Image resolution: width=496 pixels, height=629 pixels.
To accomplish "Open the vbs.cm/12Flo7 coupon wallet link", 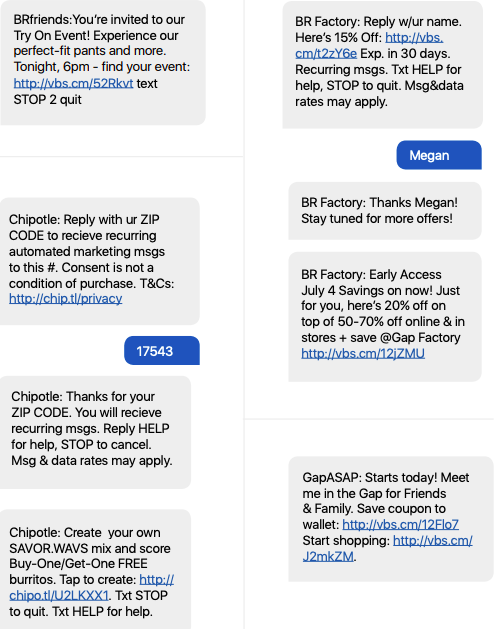I will 400,524.
